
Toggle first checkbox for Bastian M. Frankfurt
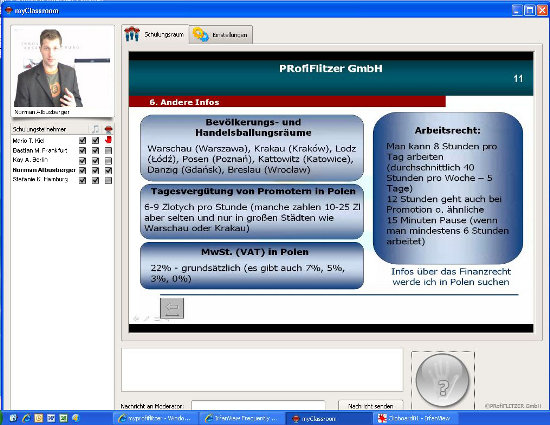pos(82,150)
